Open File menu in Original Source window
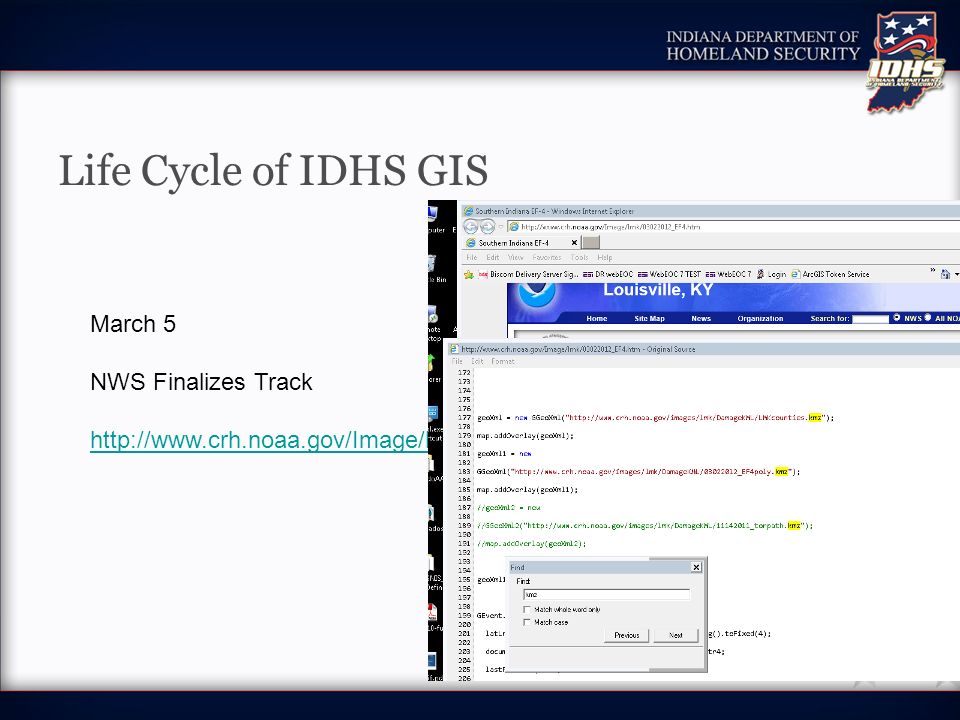Screen dimensions: 960x720 pyautogui.click(x=457, y=362)
